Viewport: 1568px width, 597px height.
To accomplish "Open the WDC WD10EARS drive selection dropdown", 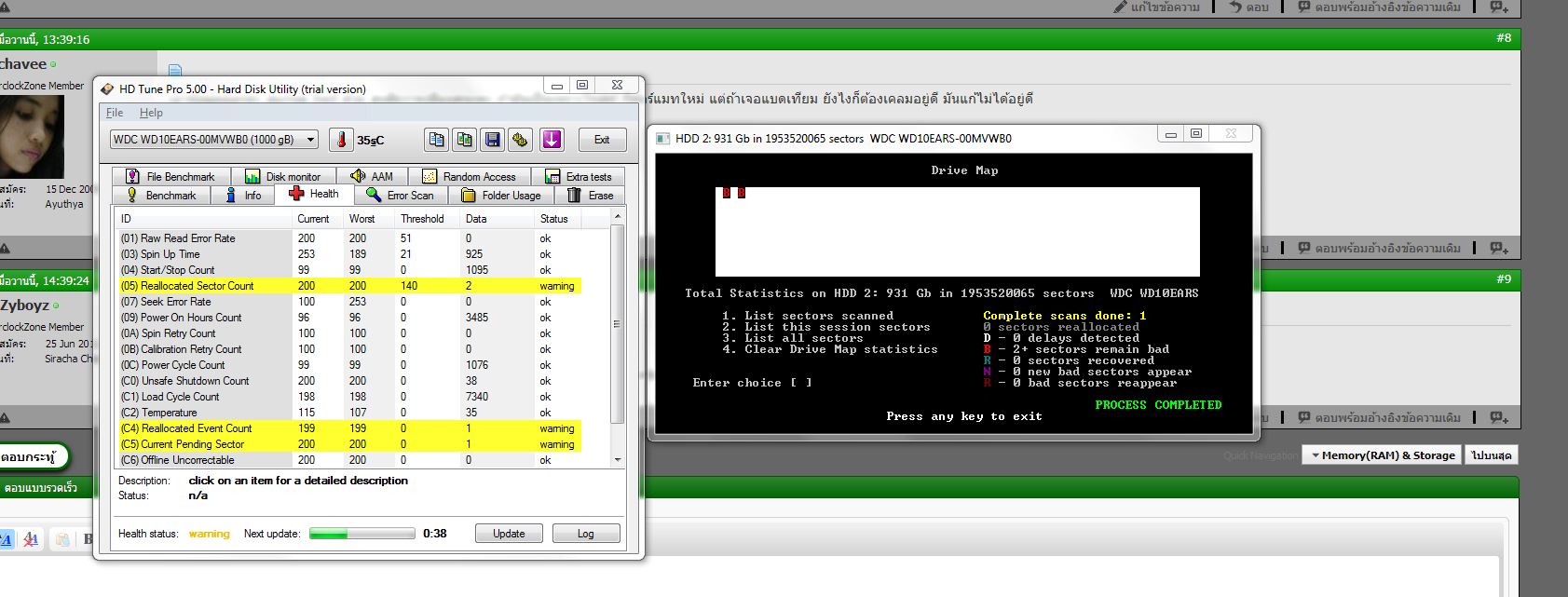I will [x=214, y=140].
